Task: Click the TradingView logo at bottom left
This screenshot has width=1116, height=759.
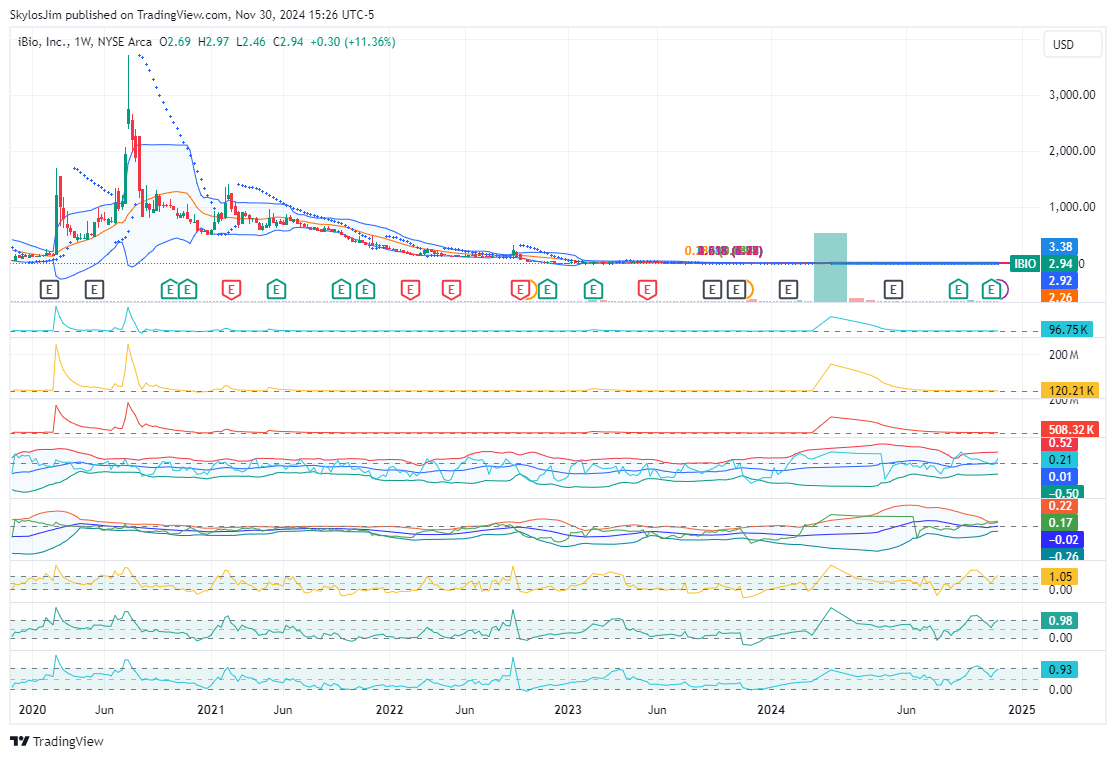Action: (x=56, y=741)
